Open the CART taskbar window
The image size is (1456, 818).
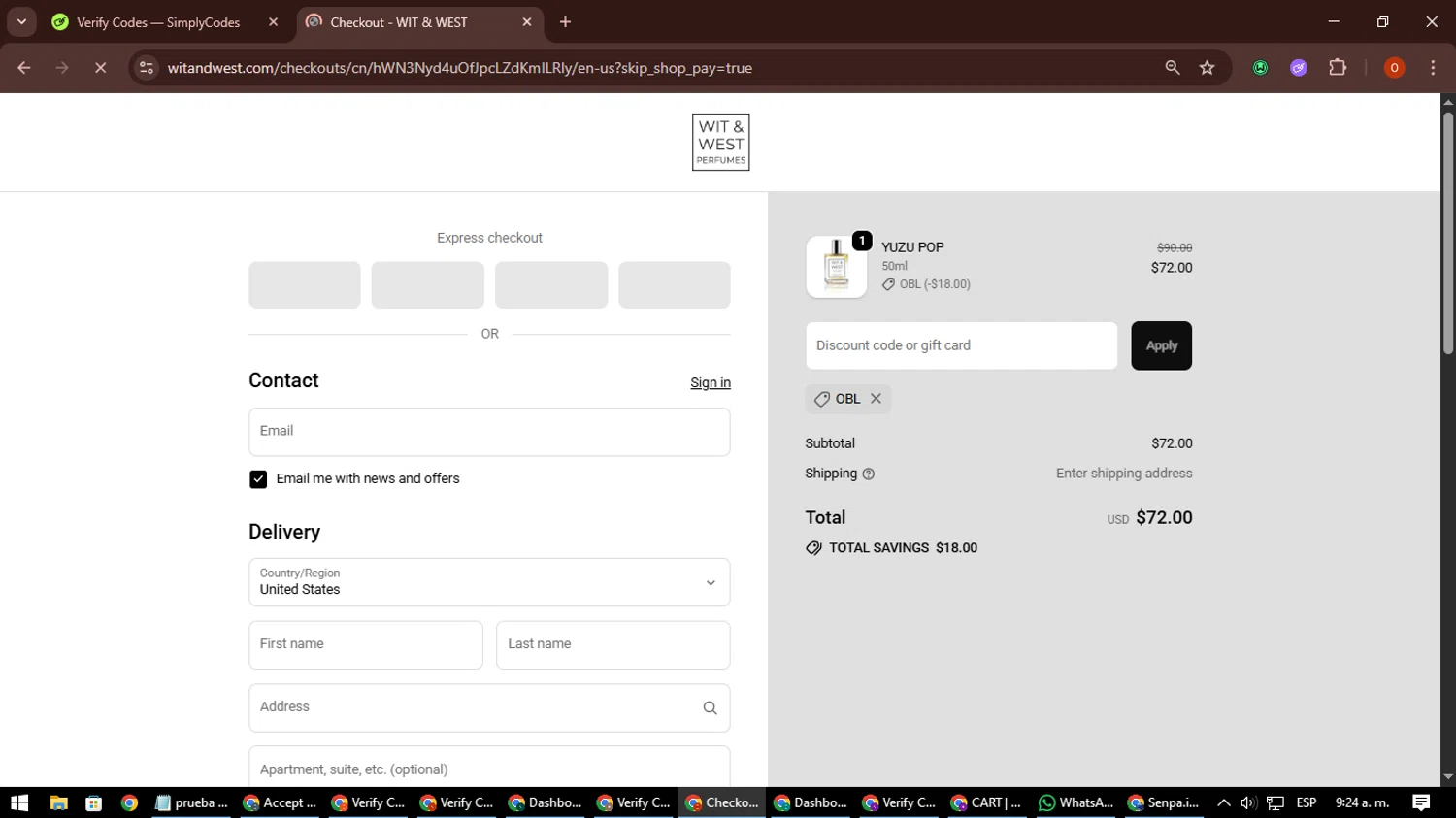(986, 802)
